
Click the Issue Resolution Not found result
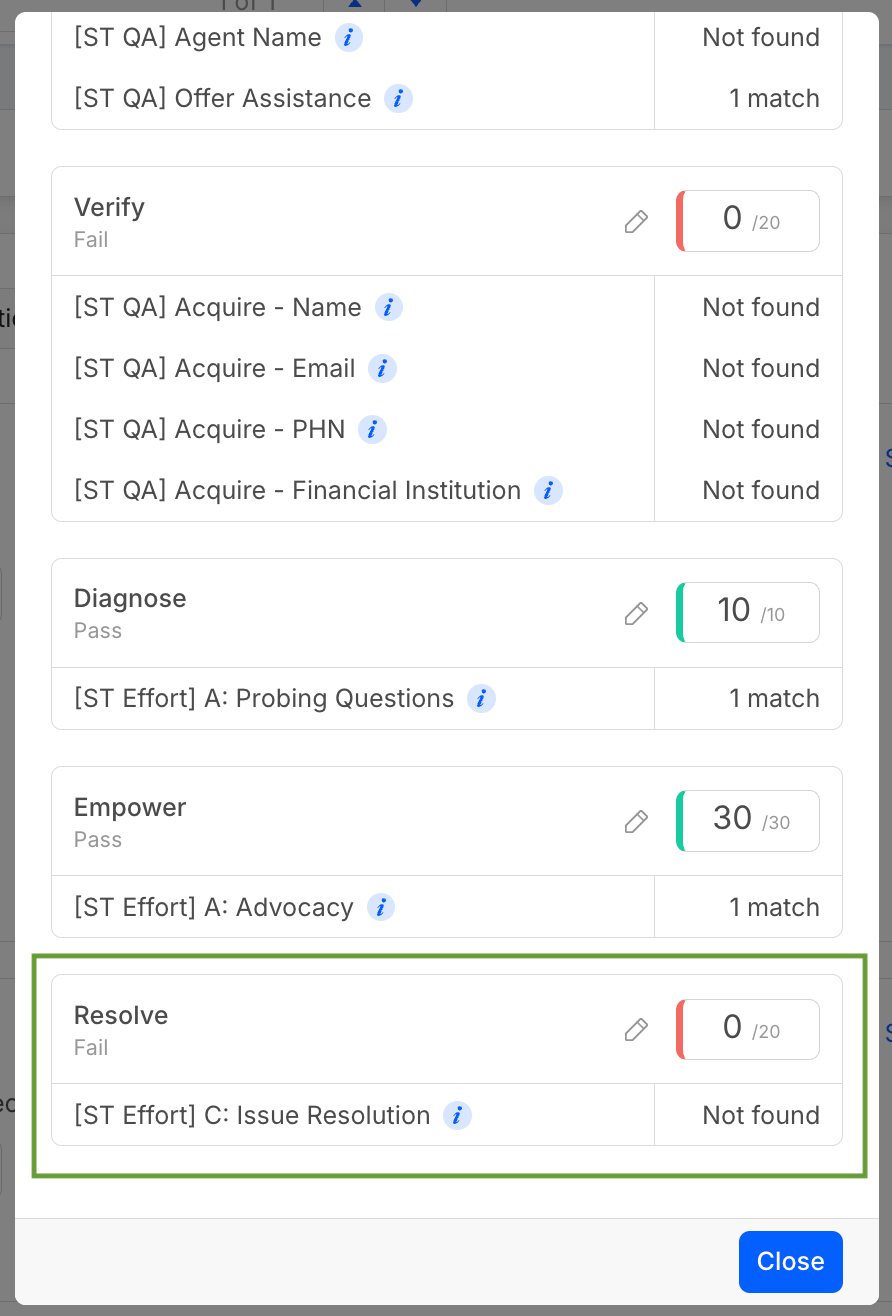click(760, 1116)
